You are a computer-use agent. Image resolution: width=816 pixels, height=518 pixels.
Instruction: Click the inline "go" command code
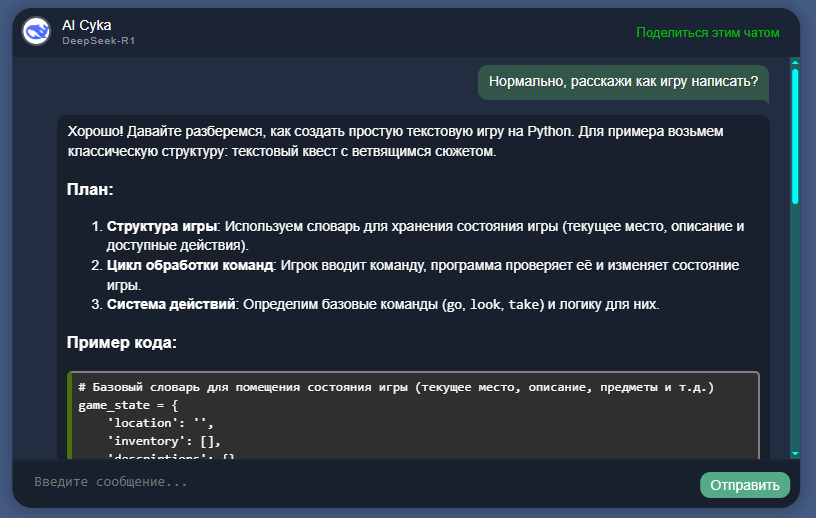click(x=454, y=305)
